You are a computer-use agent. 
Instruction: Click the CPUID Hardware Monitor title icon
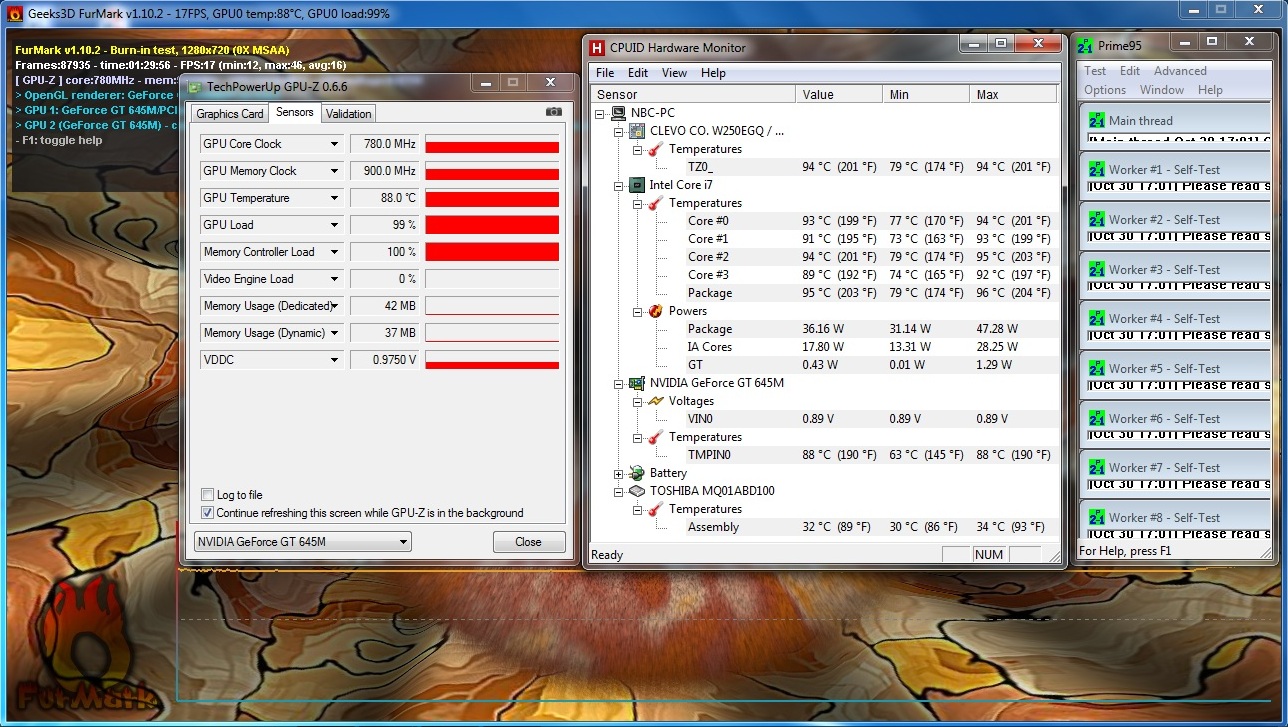pos(598,47)
